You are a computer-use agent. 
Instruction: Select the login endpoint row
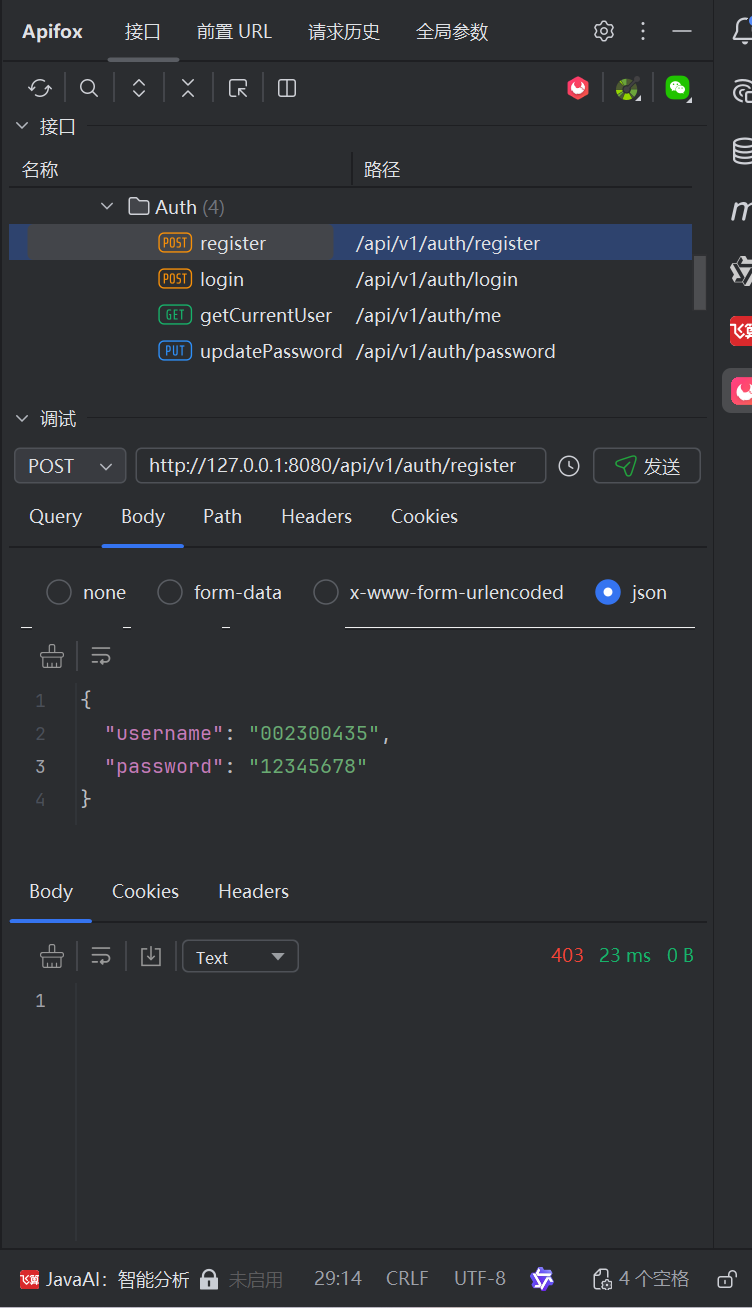pos(350,279)
